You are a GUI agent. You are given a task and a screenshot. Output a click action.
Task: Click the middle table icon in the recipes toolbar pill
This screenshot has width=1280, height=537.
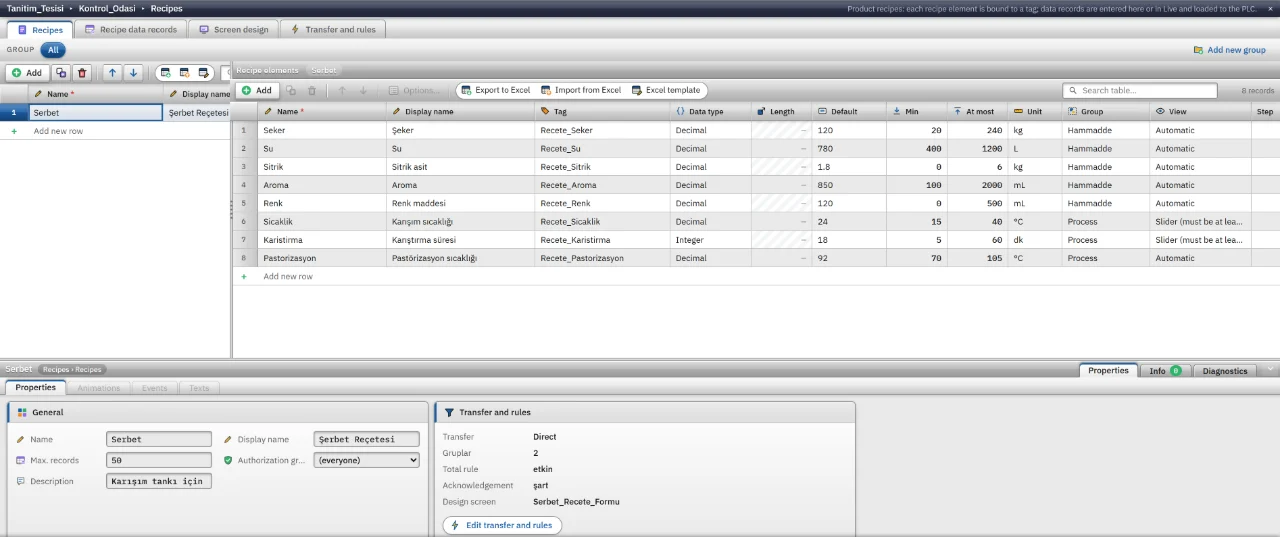click(185, 73)
